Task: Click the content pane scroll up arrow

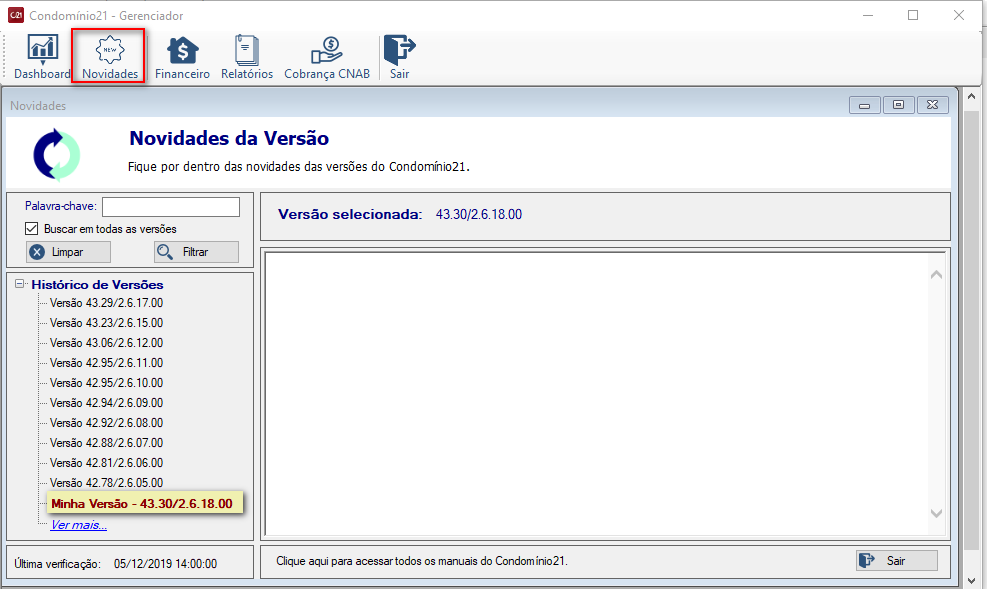Action: coord(936,274)
